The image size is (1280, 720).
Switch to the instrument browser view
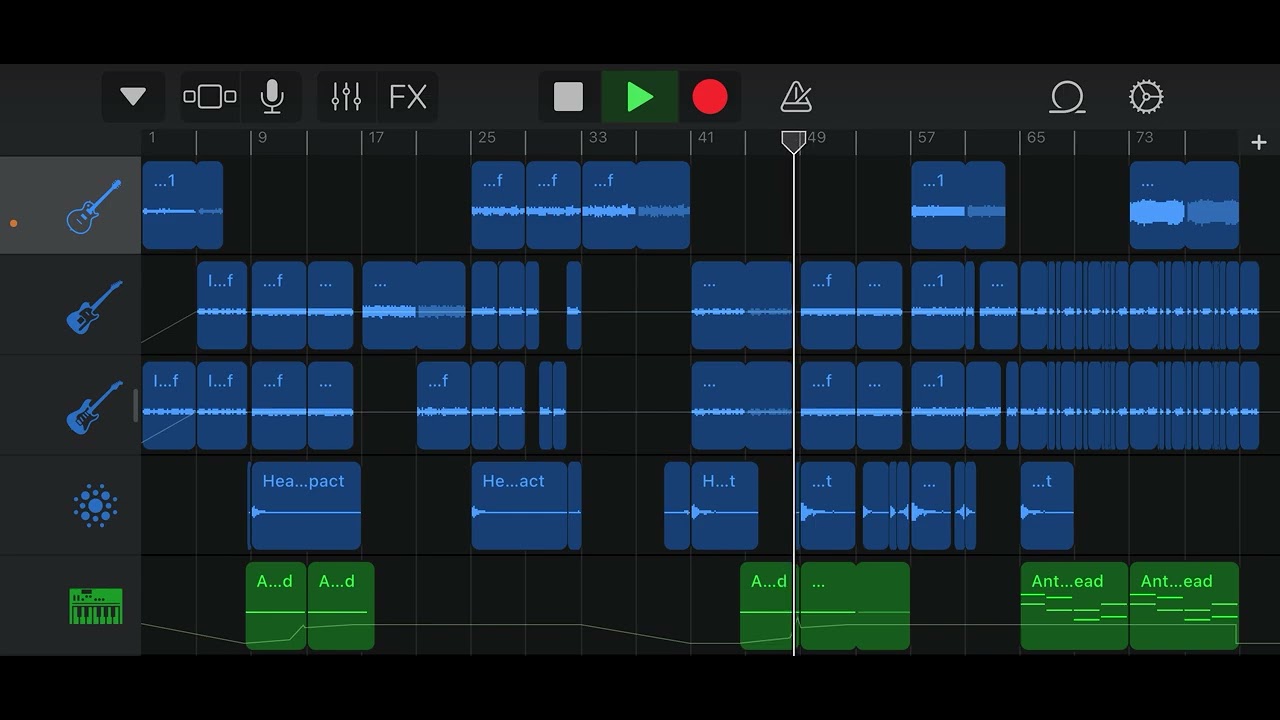210,97
